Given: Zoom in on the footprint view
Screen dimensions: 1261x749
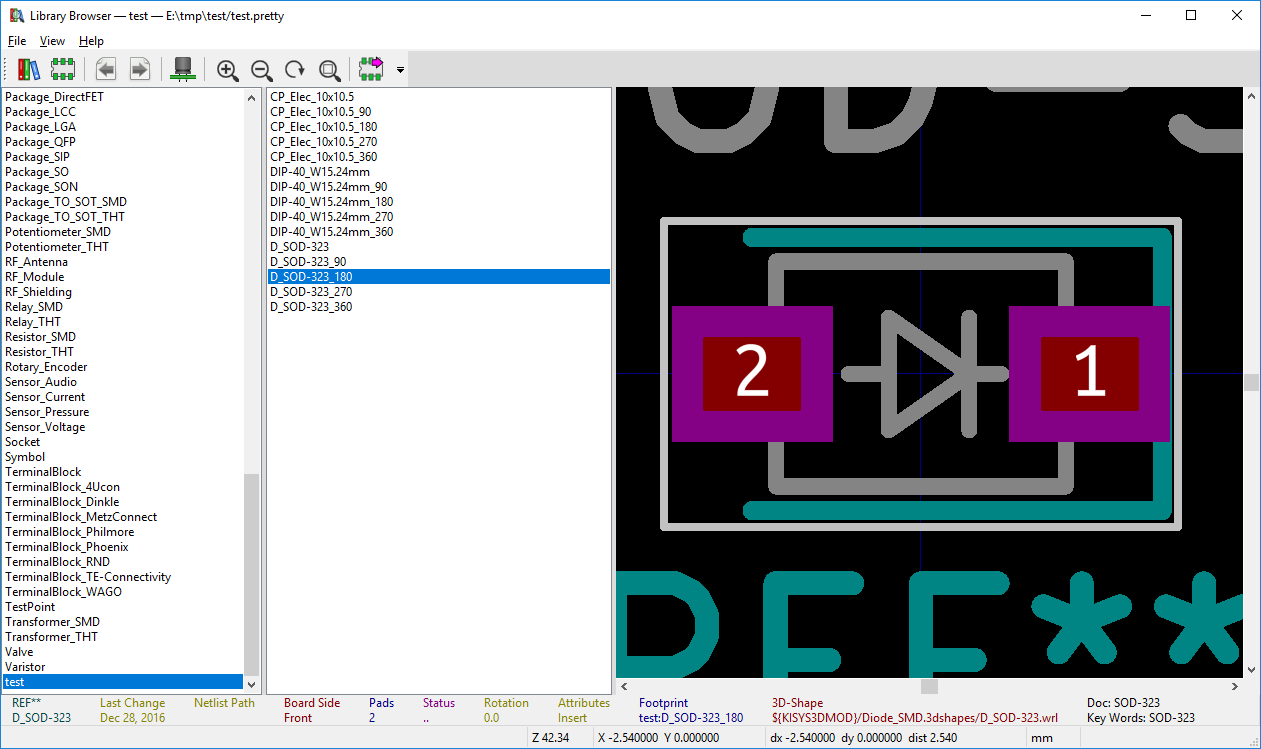Looking at the screenshot, I should coord(228,69).
